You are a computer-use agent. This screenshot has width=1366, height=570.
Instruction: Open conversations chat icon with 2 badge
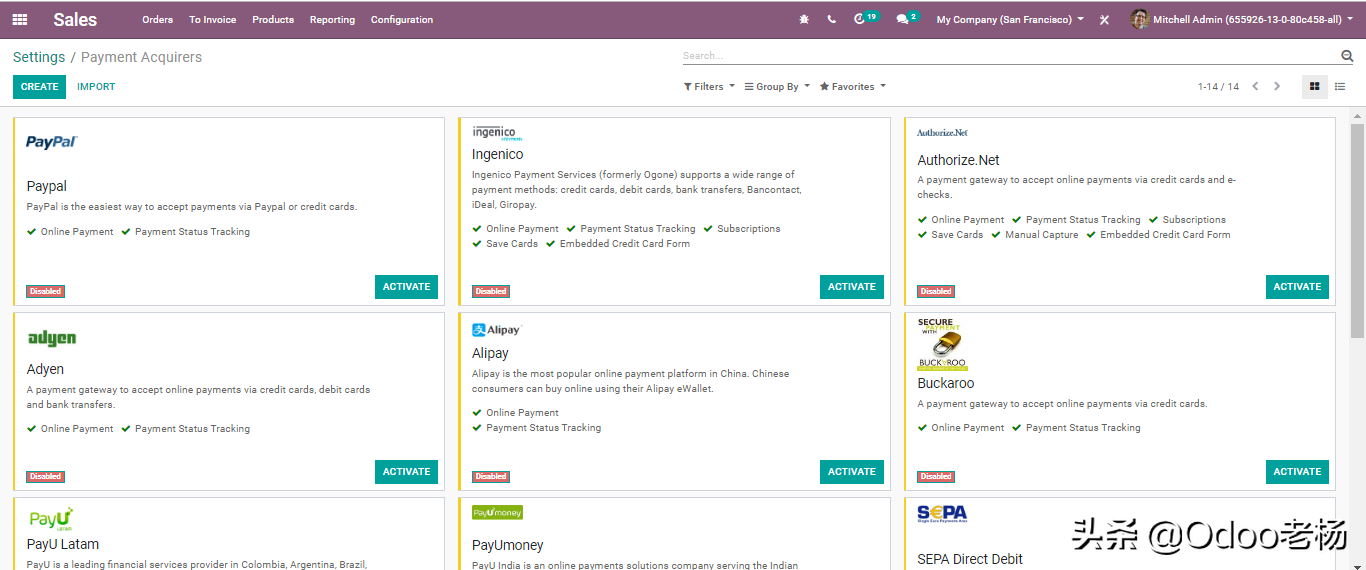pyautogui.click(x=907, y=18)
